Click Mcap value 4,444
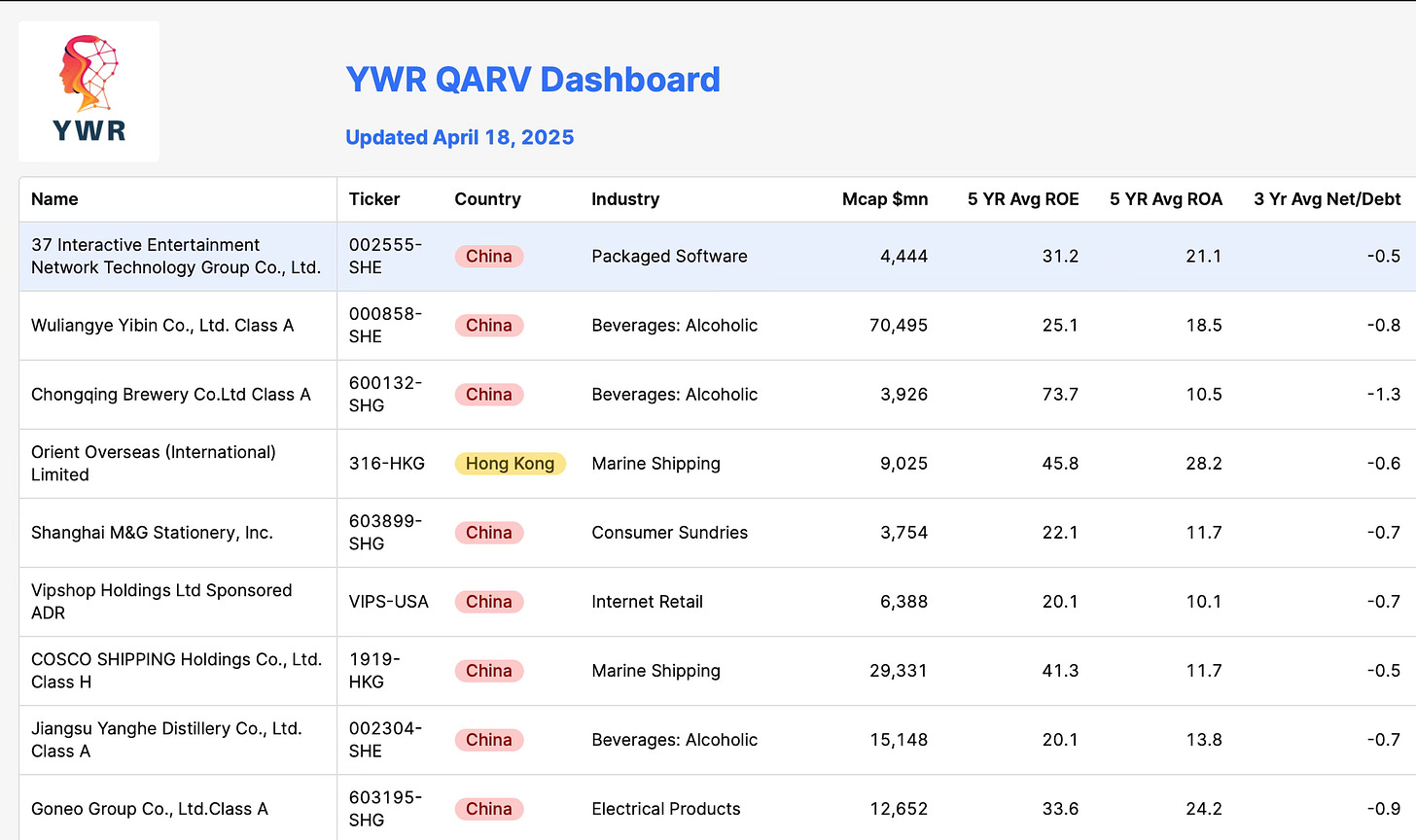Screen dimensions: 1416x840 (904, 257)
